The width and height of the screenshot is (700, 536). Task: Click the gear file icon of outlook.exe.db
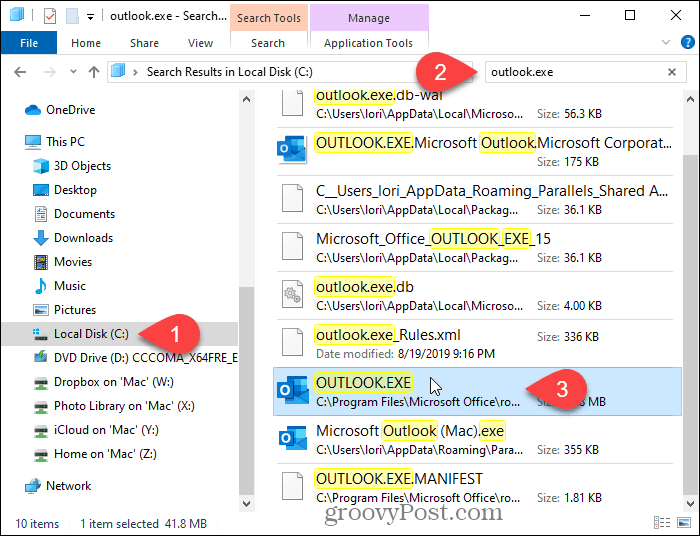click(x=292, y=294)
